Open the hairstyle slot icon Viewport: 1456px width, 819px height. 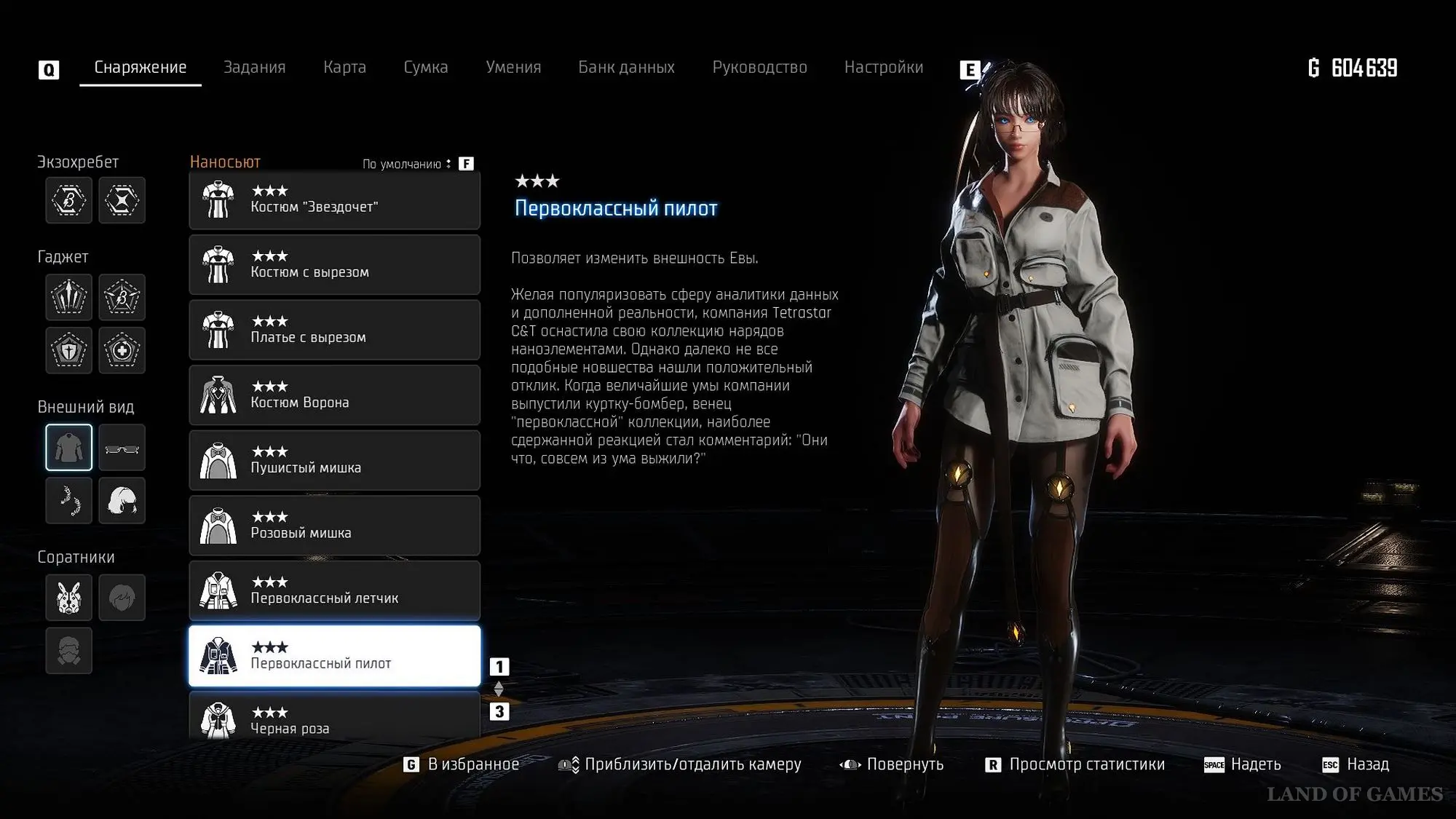[122, 501]
